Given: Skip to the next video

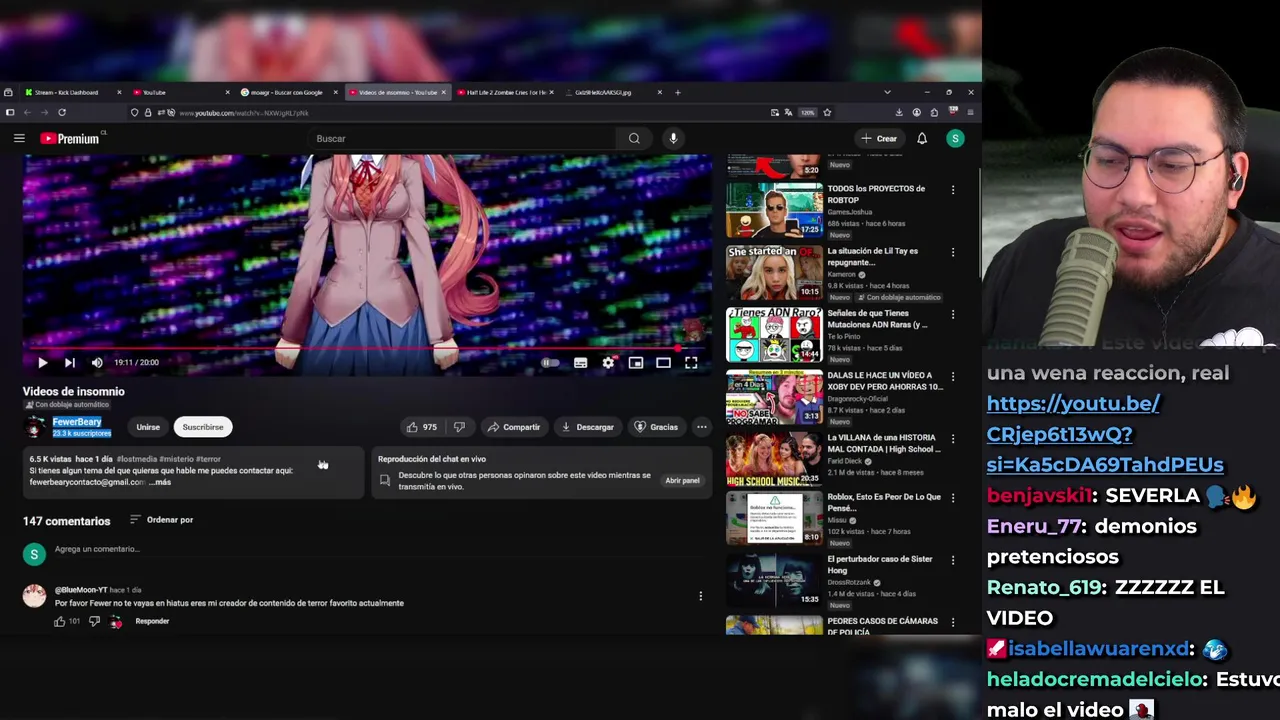Looking at the screenshot, I should pyautogui.click(x=69, y=363).
